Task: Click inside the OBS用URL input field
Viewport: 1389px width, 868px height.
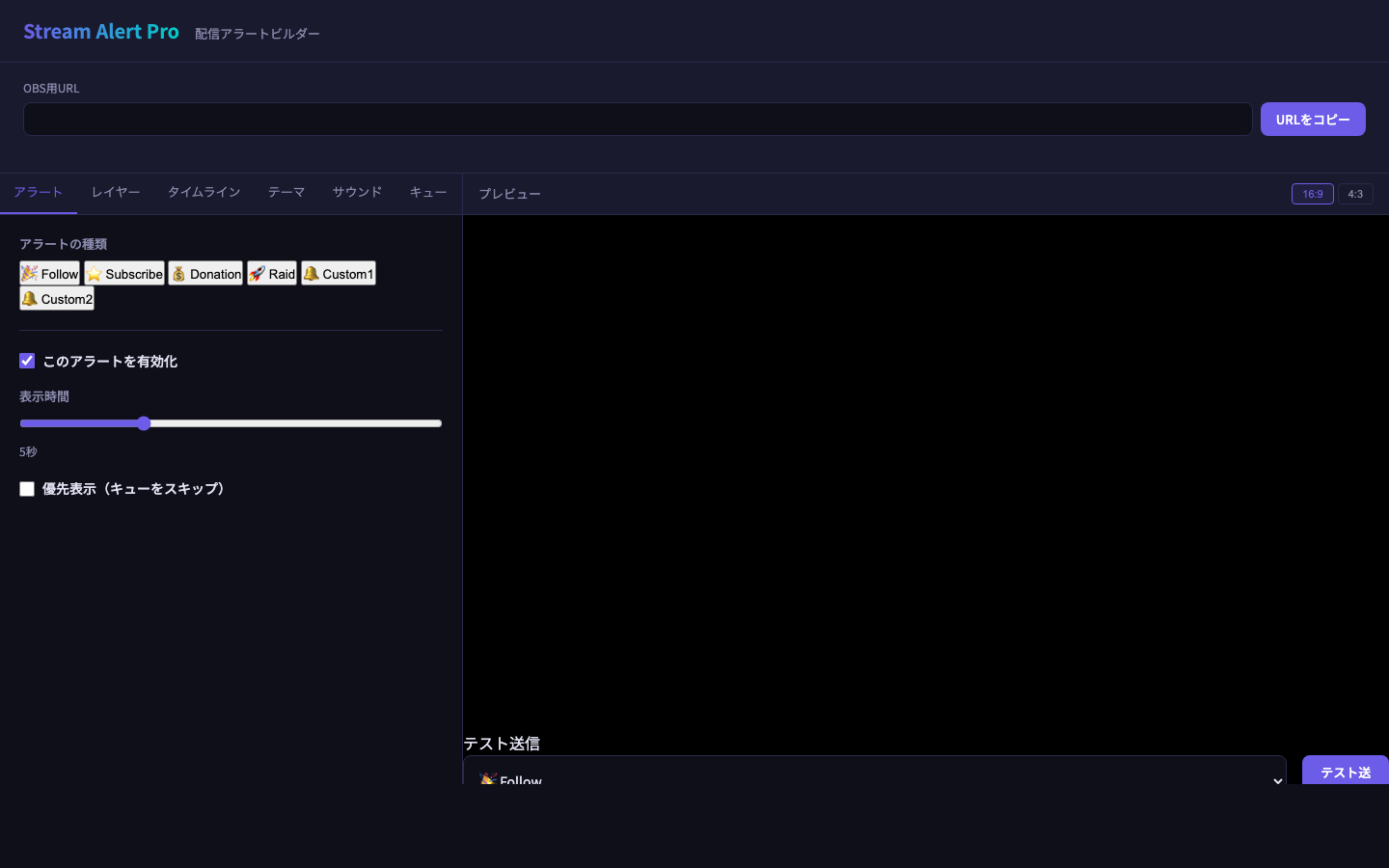Action: (x=637, y=119)
